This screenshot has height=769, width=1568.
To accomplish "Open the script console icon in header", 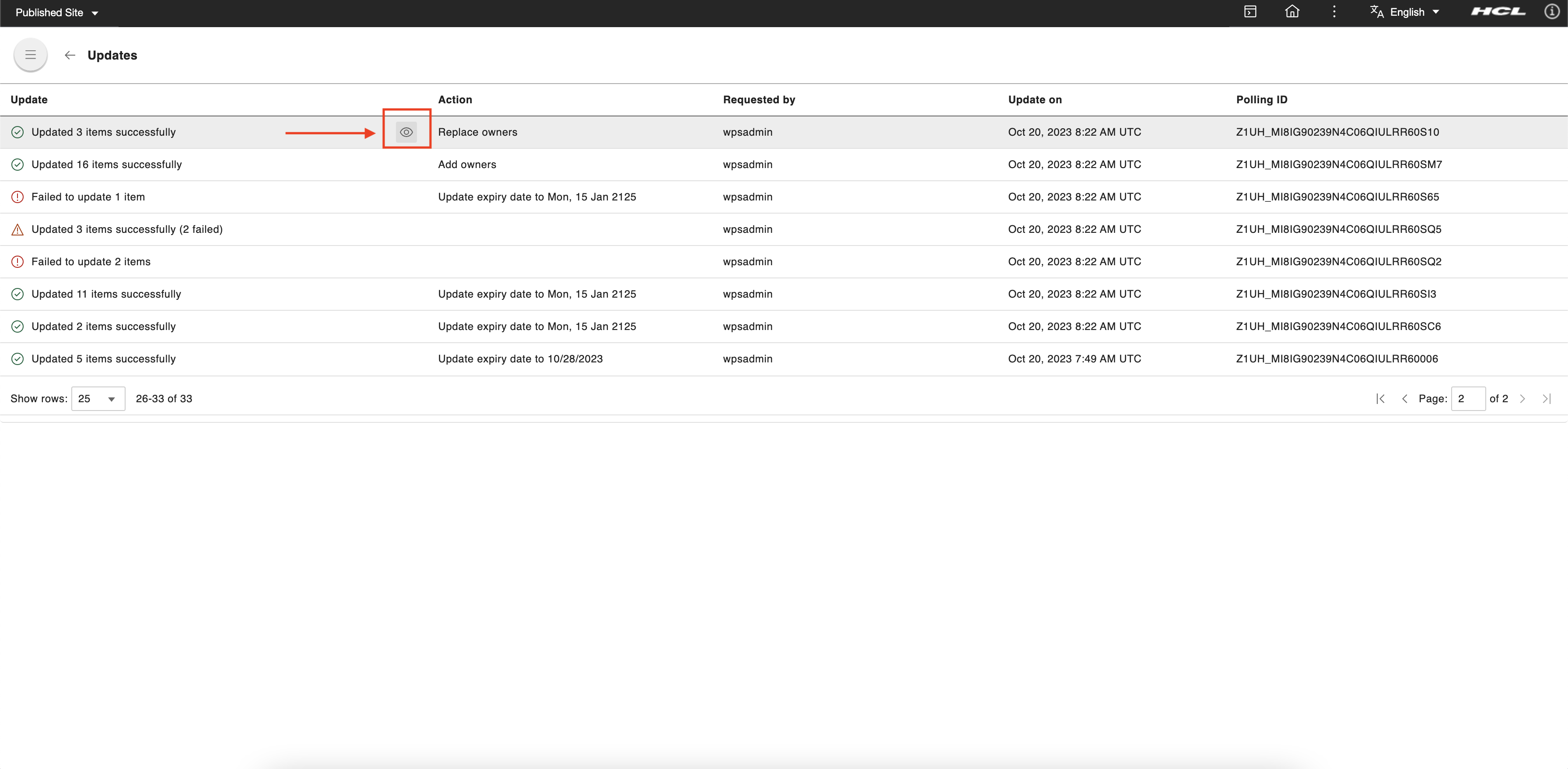I will (1250, 12).
